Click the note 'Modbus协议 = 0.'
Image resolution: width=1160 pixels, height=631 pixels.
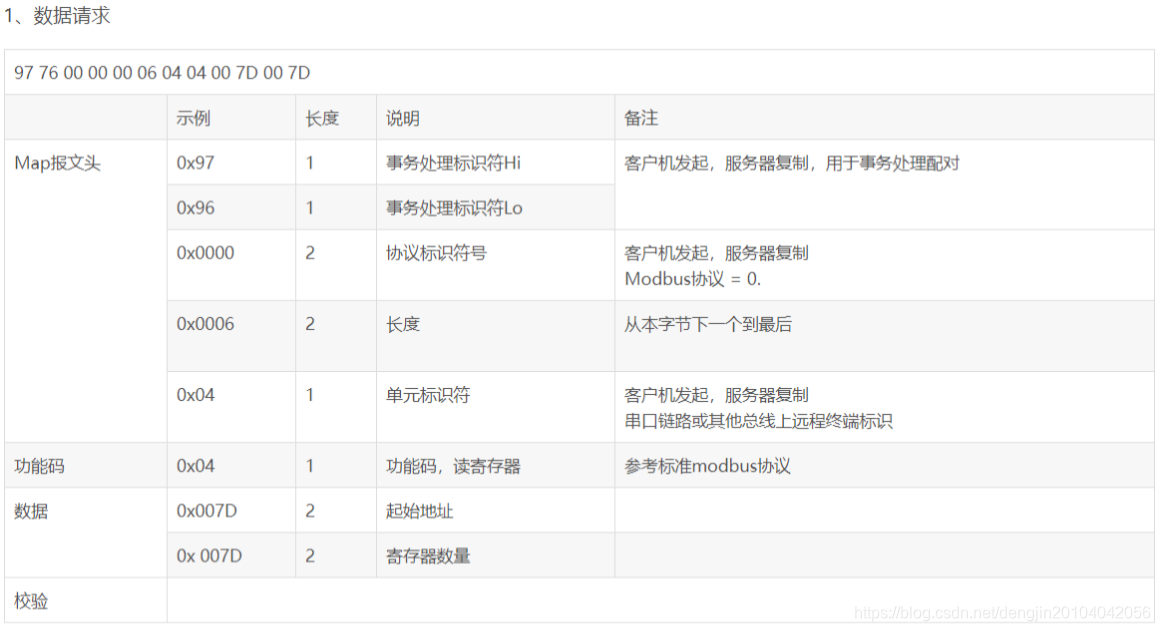[x=692, y=280]
